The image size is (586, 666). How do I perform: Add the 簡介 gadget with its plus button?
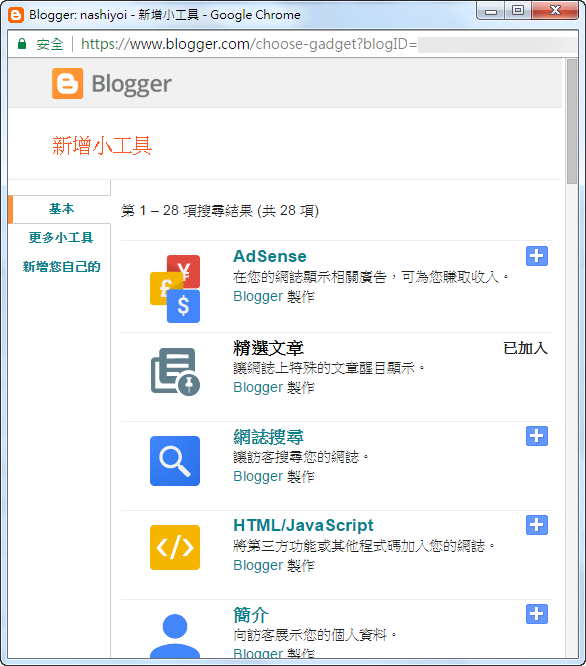coord(537,614)
